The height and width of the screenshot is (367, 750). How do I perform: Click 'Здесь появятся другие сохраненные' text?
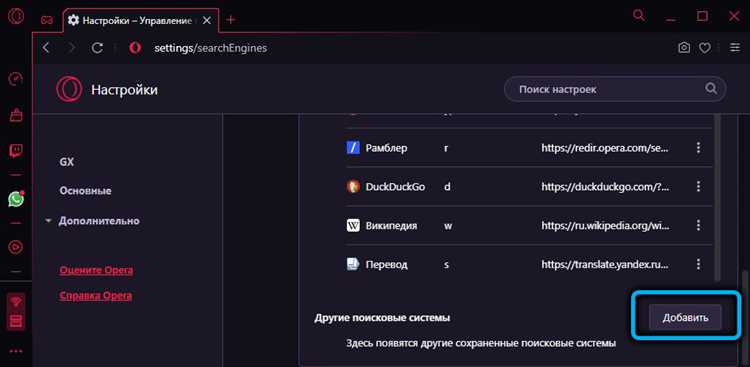[x=481, y=343]
